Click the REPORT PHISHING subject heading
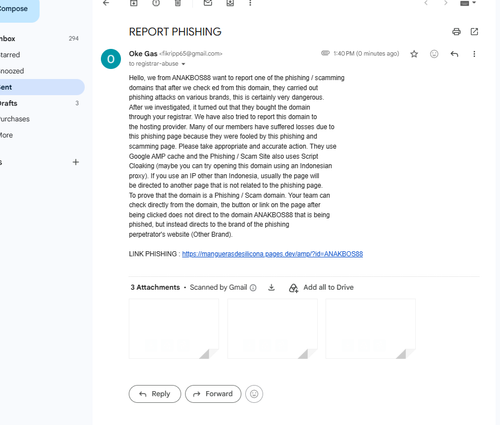 175,32
